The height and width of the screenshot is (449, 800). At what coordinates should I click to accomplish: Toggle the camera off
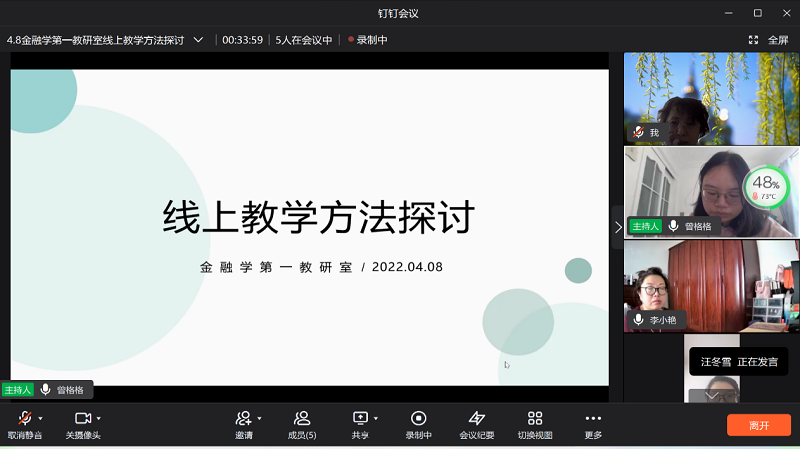[83, 418]
